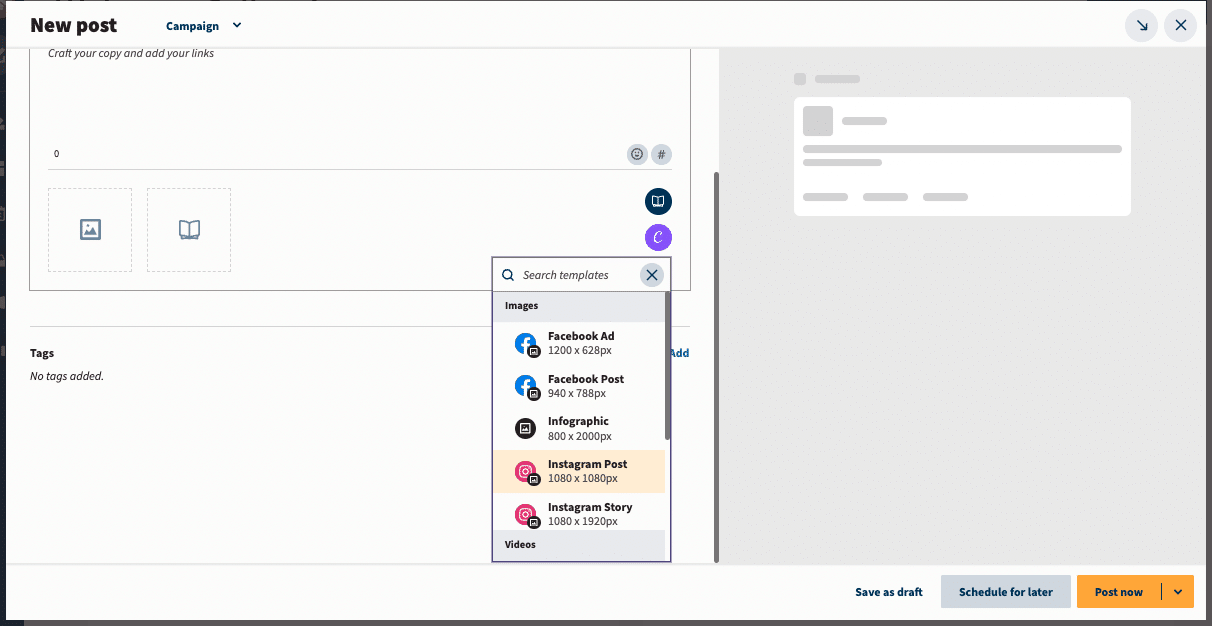
Task: Click the hashtag suggestions icon
Action: 661,154
